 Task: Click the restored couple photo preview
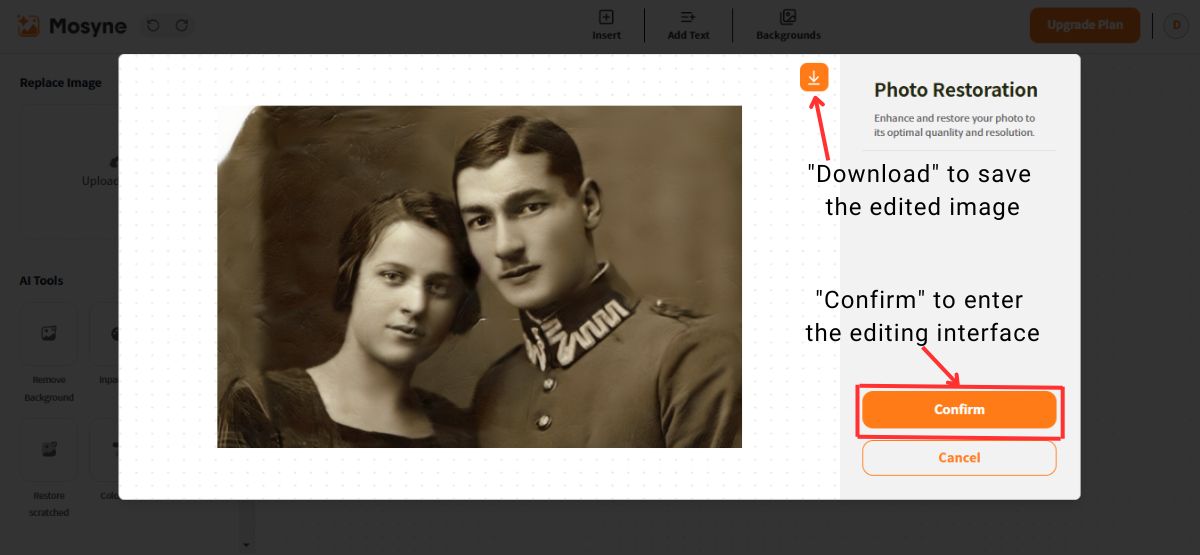pos(479,277)
